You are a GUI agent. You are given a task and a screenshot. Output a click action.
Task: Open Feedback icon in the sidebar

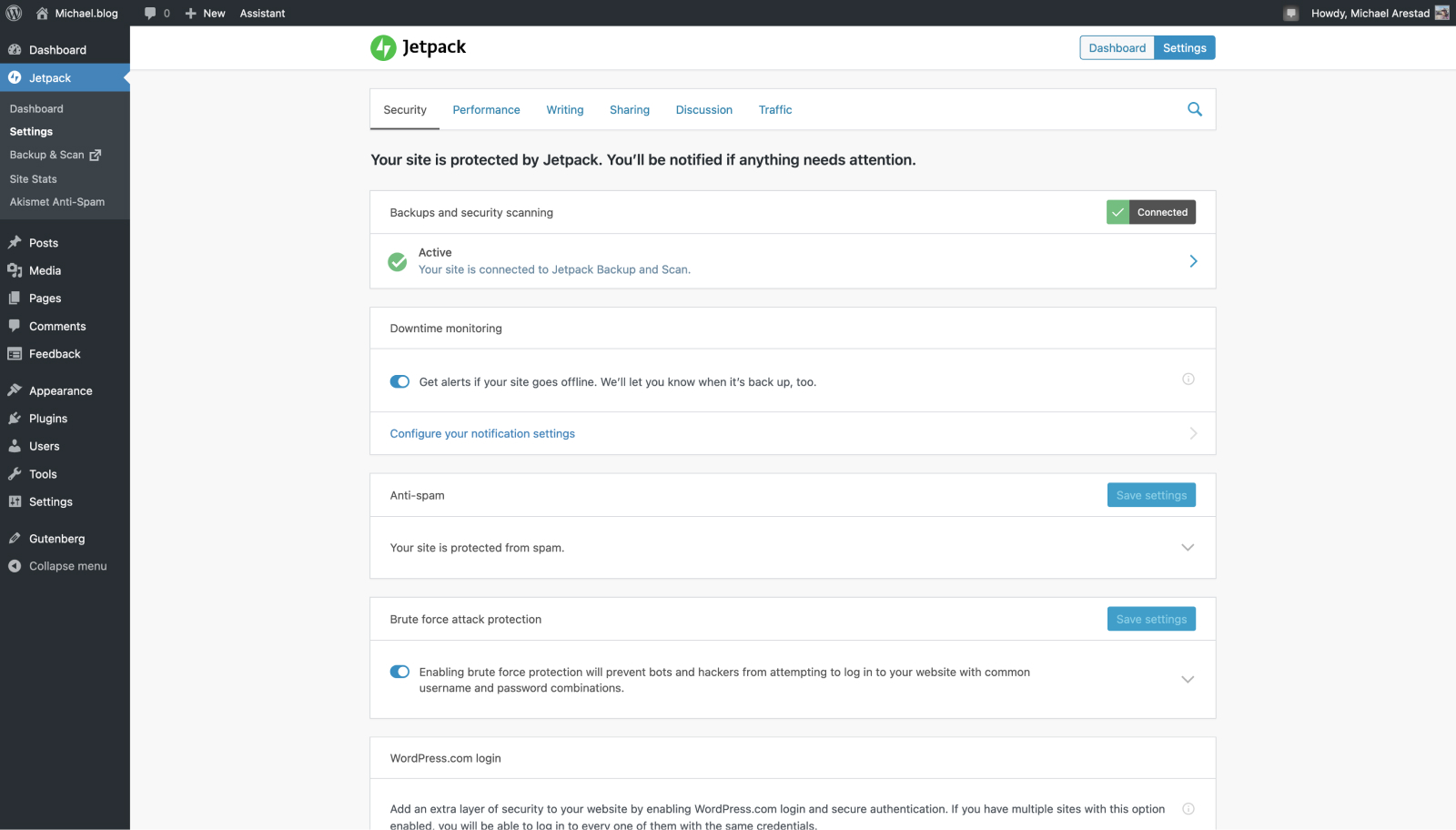point(15,354)
